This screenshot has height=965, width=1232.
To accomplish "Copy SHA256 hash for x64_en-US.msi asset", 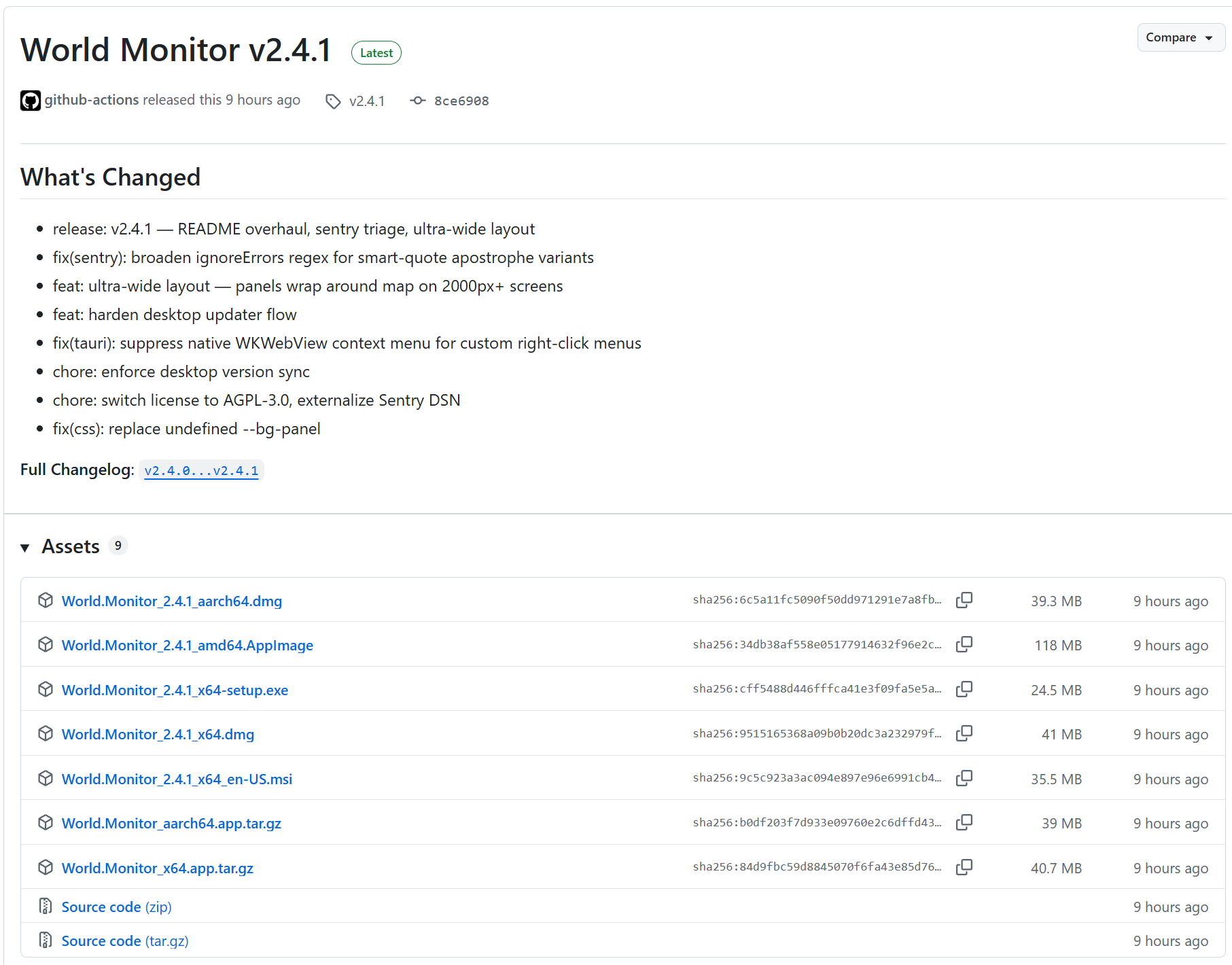I will click(x=964, y=778).
